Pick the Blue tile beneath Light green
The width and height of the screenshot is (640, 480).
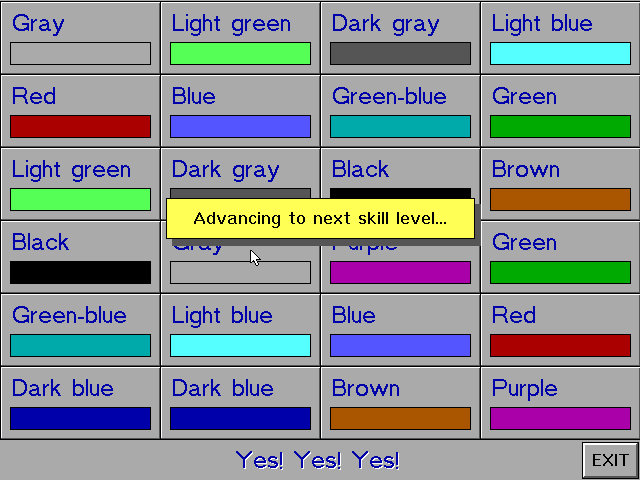coord(240,110)
